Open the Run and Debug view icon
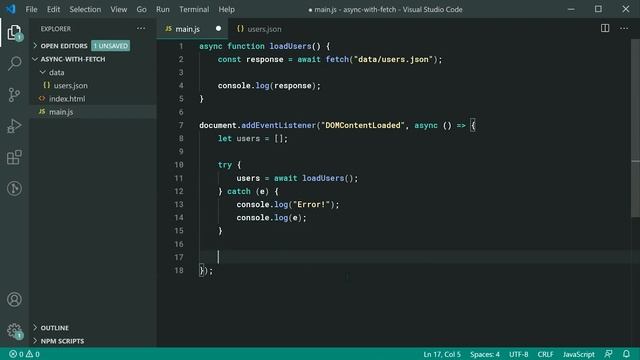This screenshot has width=640, height=360. click(x=14, y=126)
